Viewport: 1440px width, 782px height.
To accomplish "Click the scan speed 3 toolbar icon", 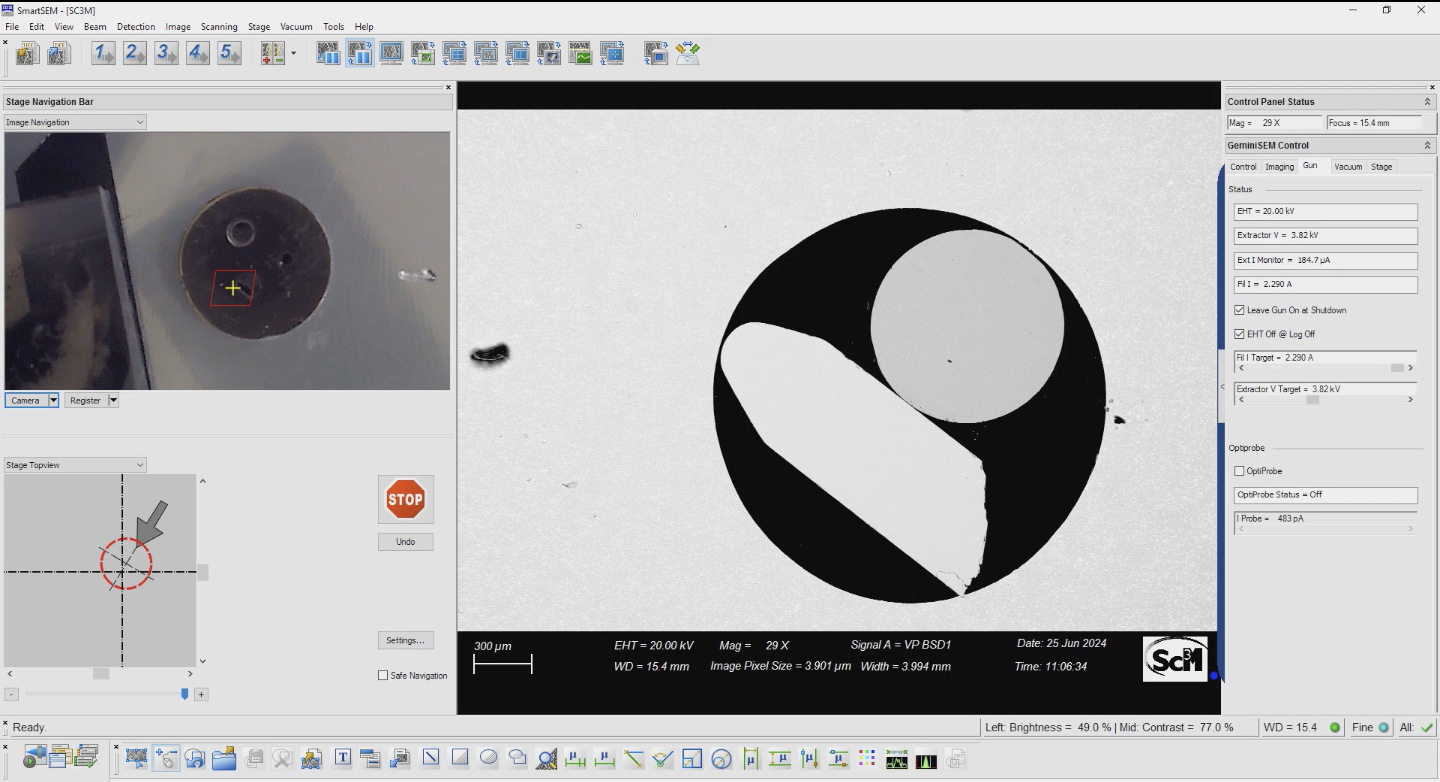I will pos(166,54).
